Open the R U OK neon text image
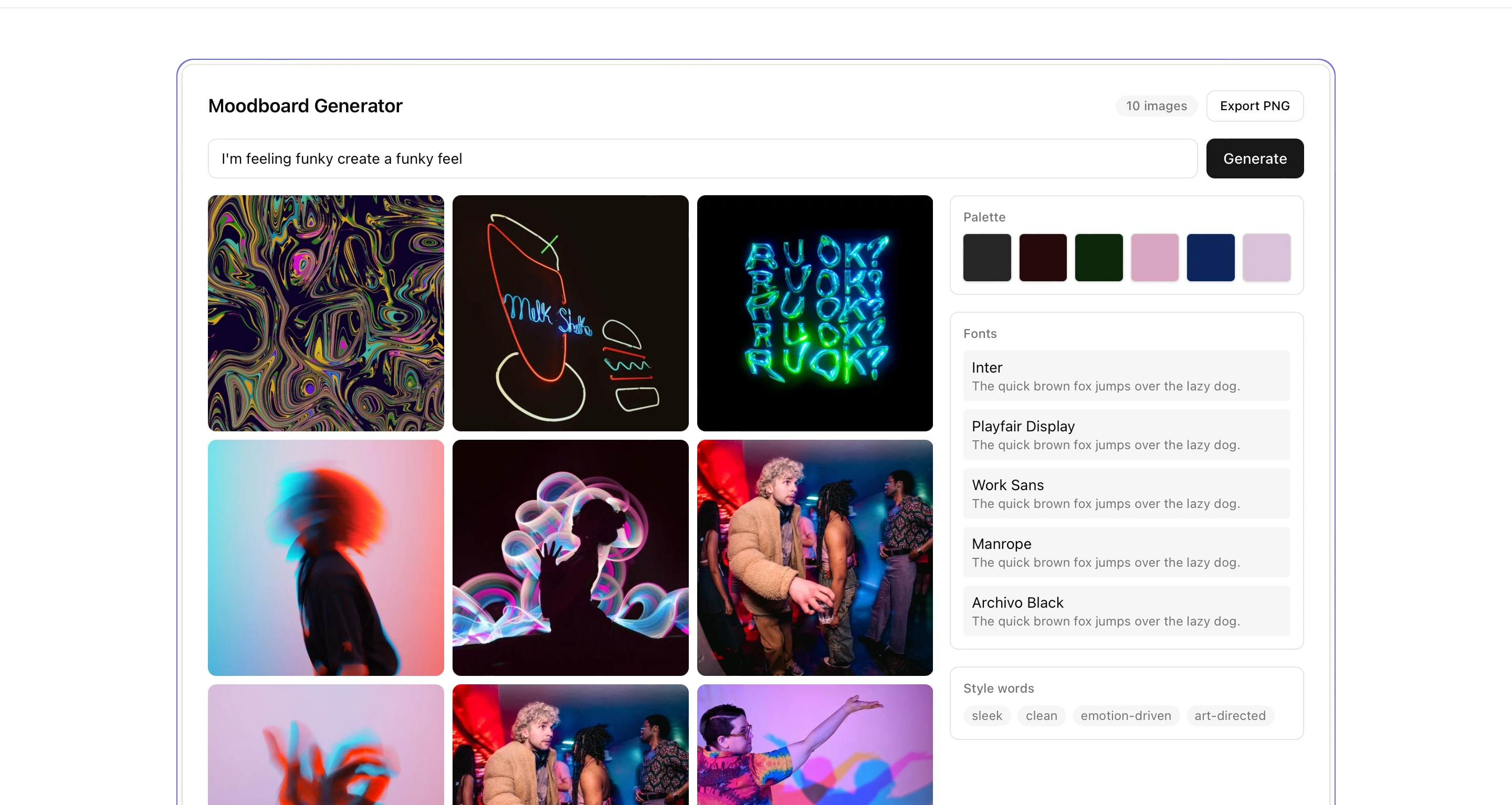The width and height of the screenshot is (1512, 805). [x=814, y=313]
